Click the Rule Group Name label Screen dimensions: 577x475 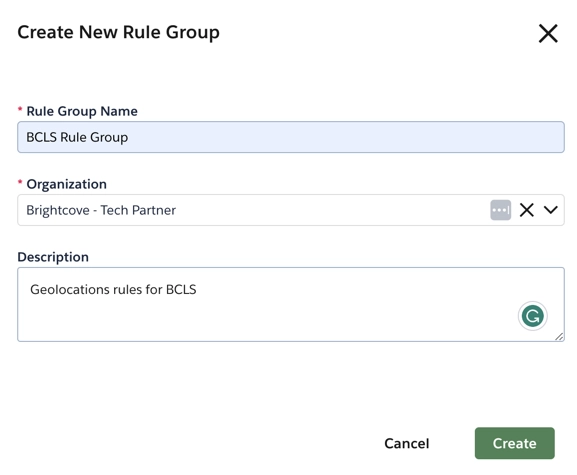[x=82, y=111]
